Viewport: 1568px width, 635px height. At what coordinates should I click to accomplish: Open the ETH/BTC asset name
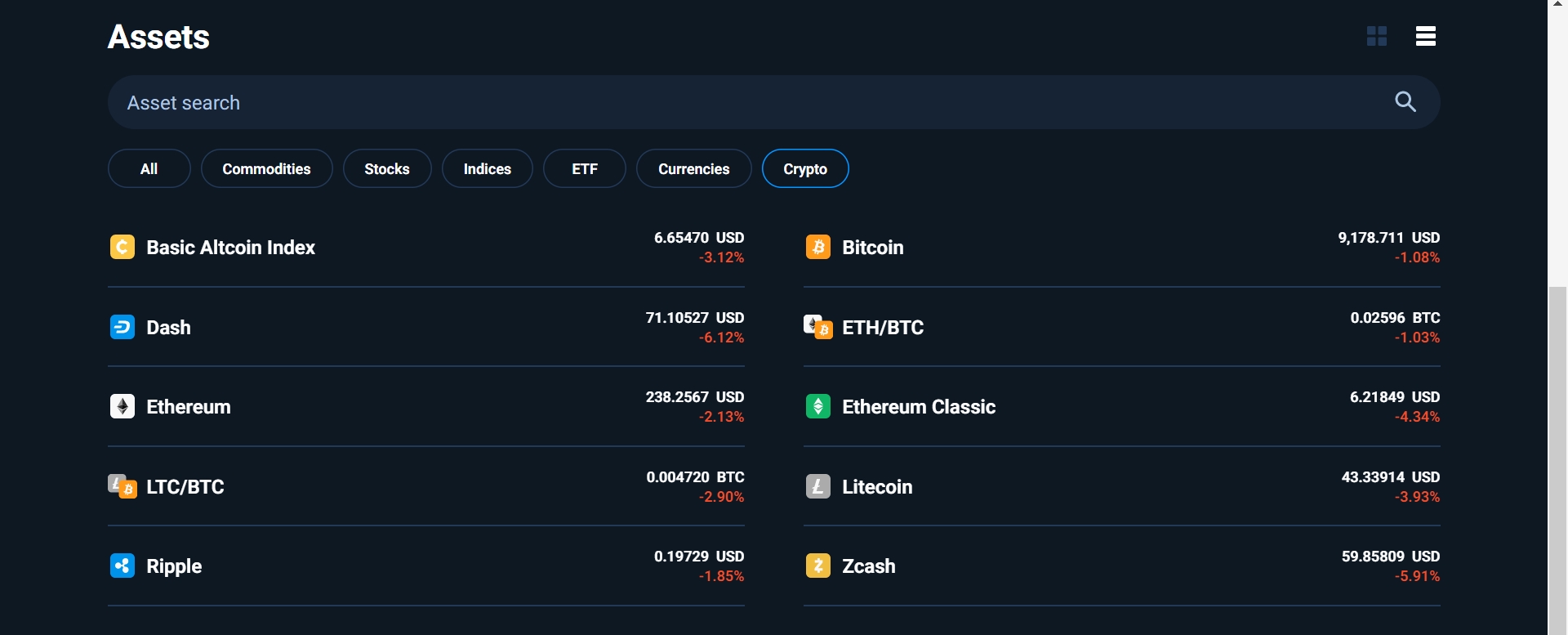pyautogui.click(x=883, y=328)
